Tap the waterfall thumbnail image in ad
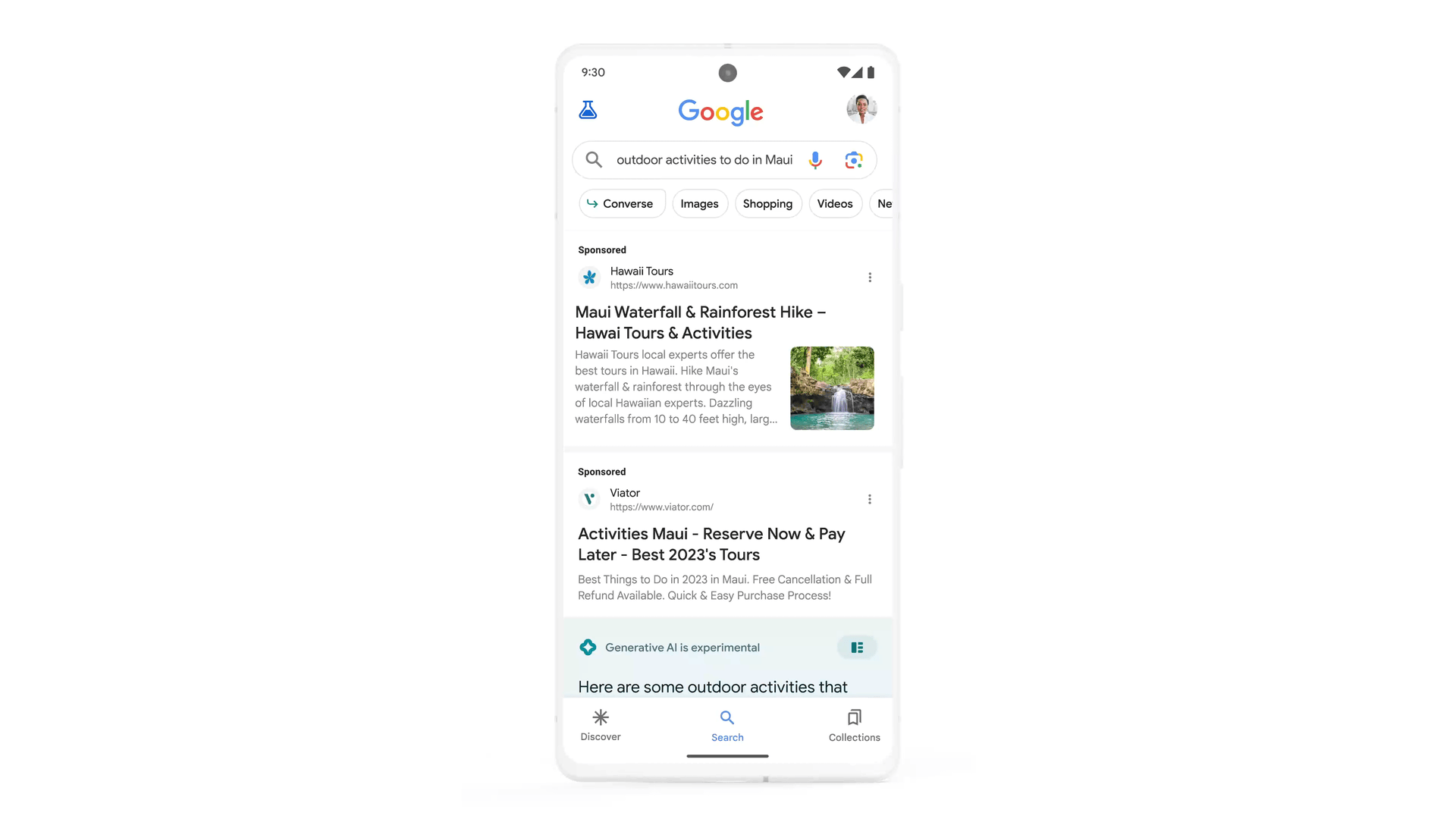 [832, 388]
